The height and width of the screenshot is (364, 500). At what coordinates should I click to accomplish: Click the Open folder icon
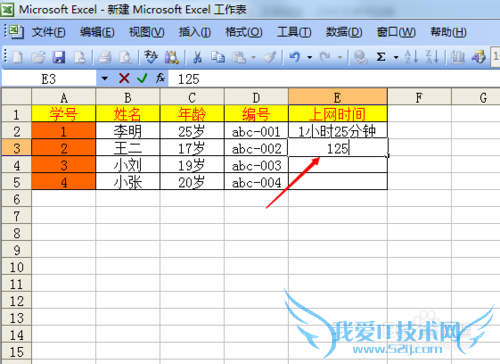pos(38,58)
